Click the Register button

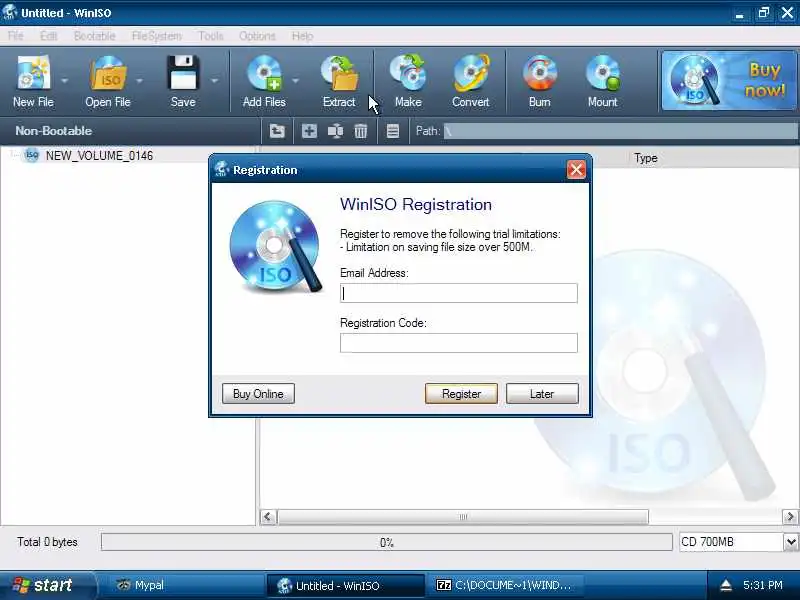tap(461, 394)
